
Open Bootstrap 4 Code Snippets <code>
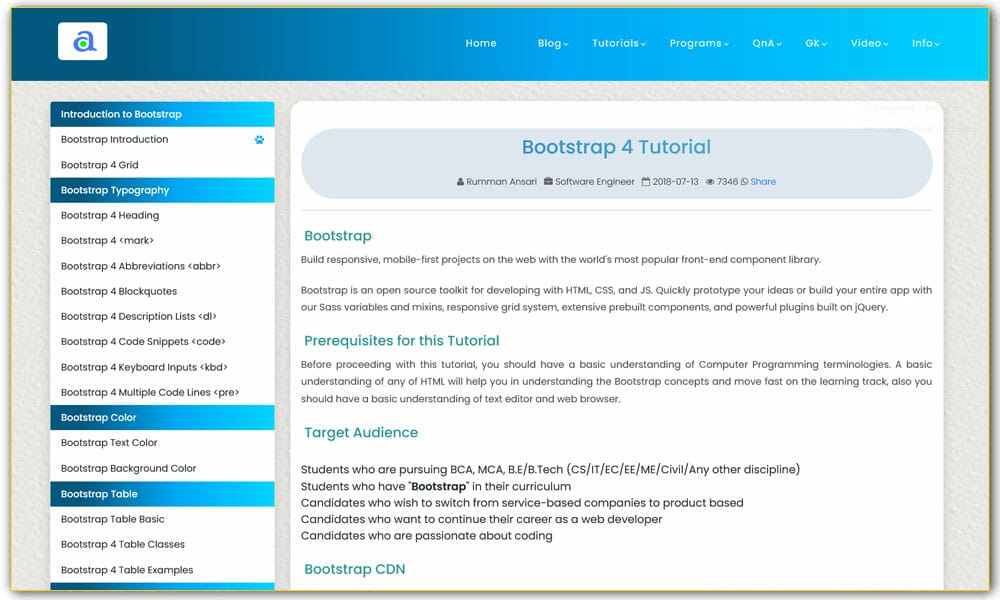[x=163, y=342]
